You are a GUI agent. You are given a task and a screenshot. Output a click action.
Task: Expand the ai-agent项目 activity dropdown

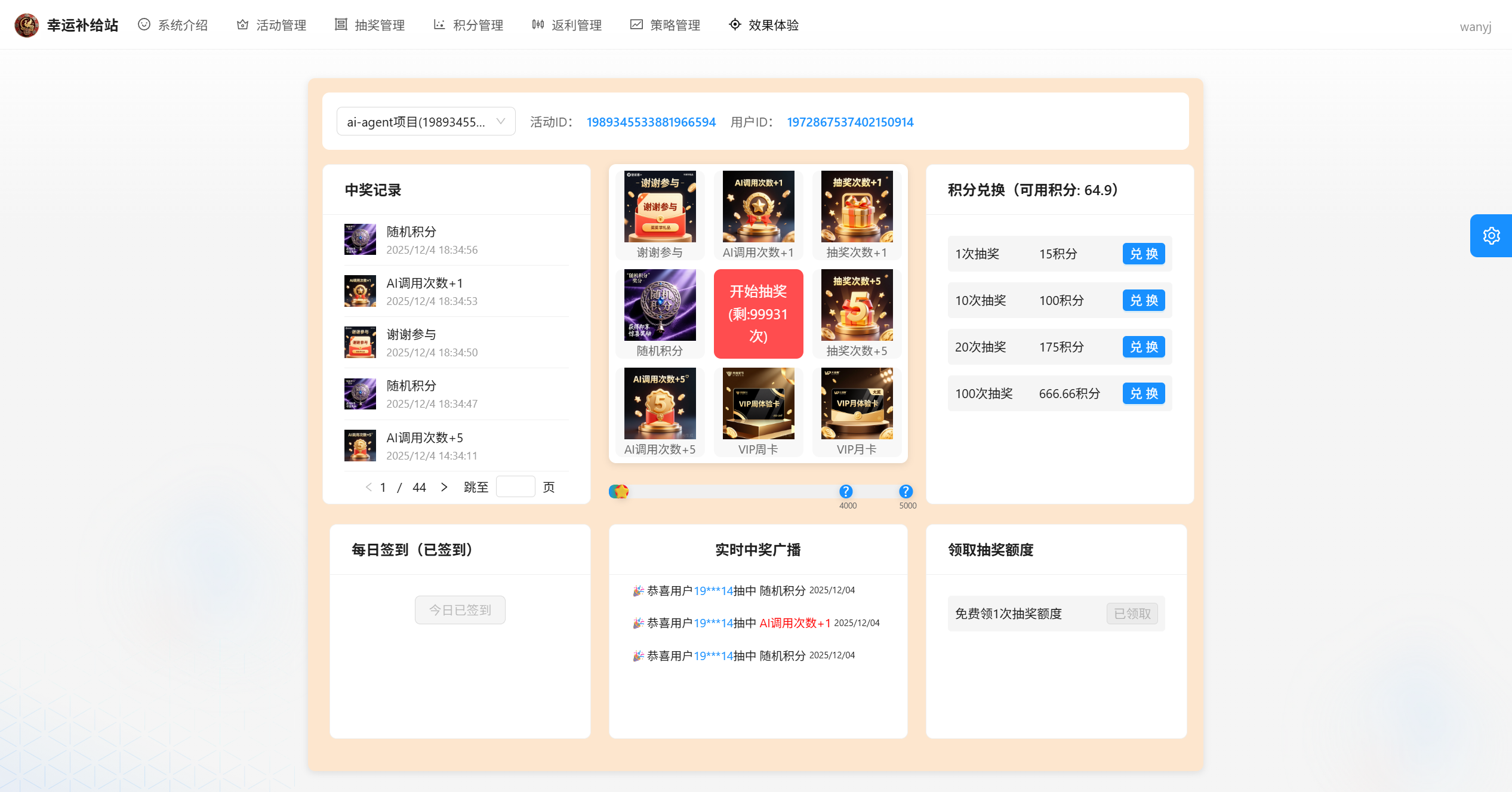pos(426,122)
